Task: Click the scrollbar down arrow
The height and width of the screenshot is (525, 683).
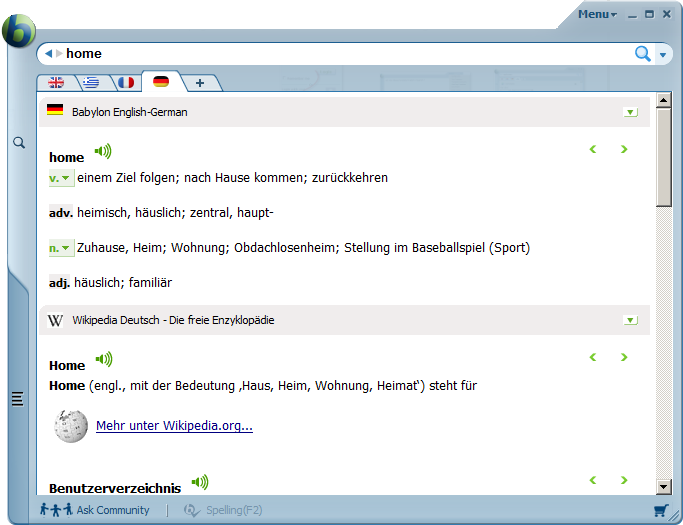Action: [x=663, y=487]
